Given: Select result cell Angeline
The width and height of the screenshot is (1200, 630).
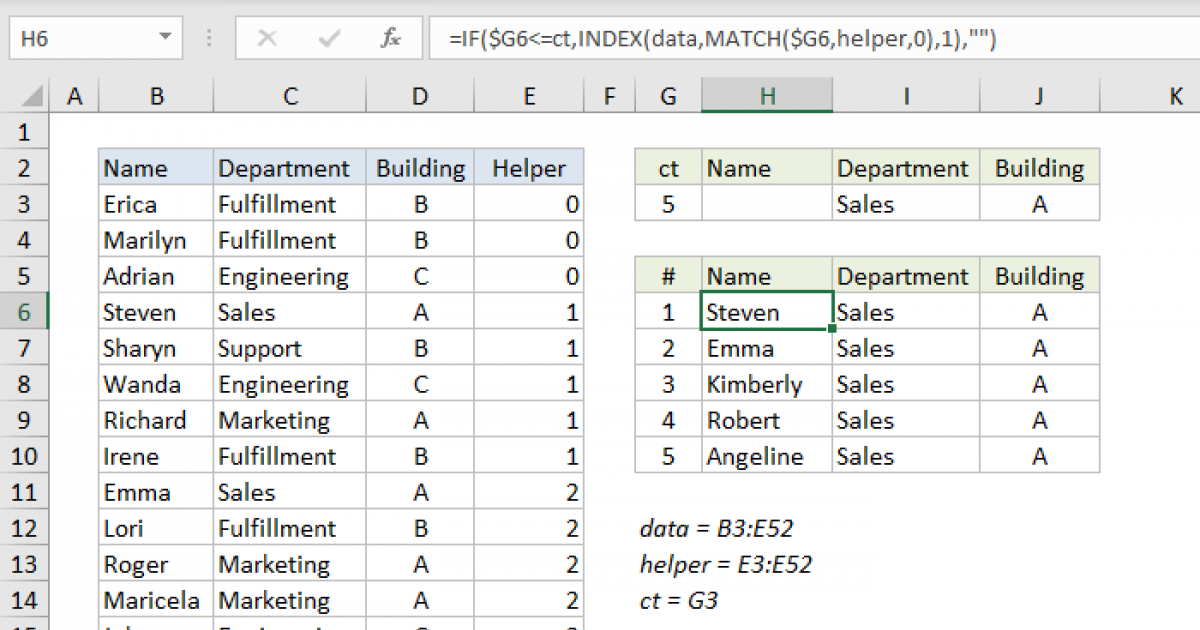Looking at the screenshot, I should [x=767, y=456].
